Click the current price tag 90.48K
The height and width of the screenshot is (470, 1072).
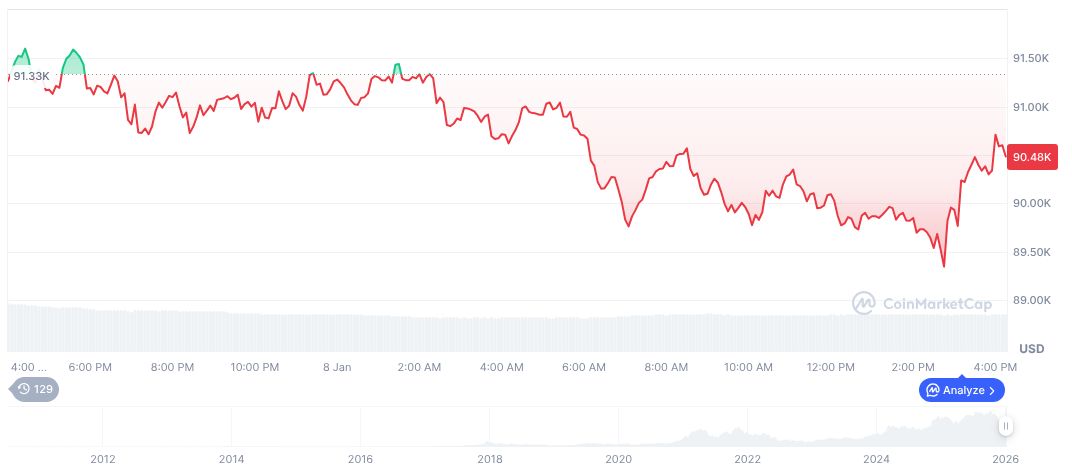point(1031,157)
